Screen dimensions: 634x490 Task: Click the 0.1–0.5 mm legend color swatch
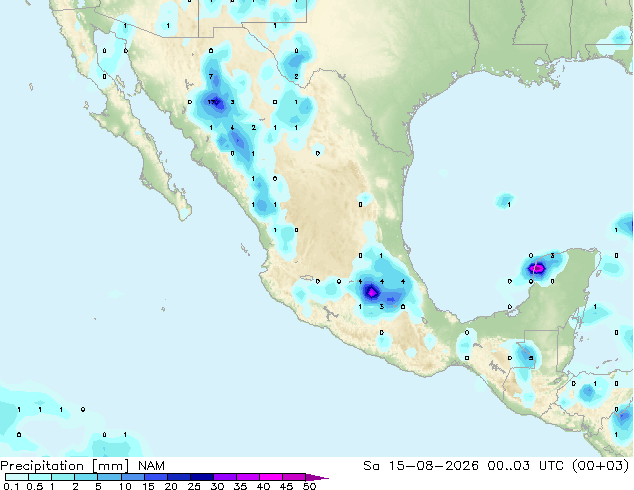(x=17, y=477)
